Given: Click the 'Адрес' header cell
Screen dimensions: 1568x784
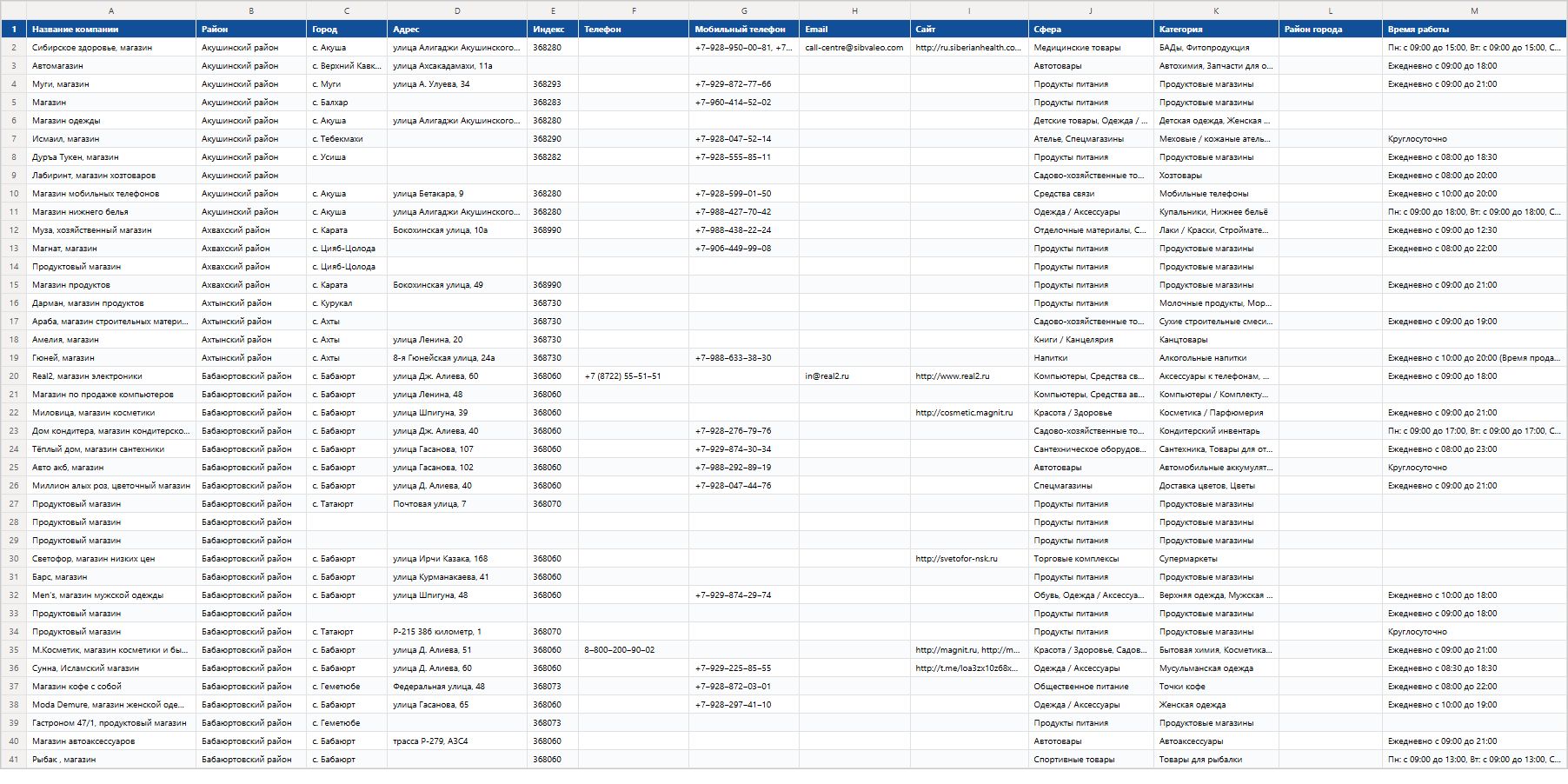Looking at the screenshot, I should tap(457, 30).
